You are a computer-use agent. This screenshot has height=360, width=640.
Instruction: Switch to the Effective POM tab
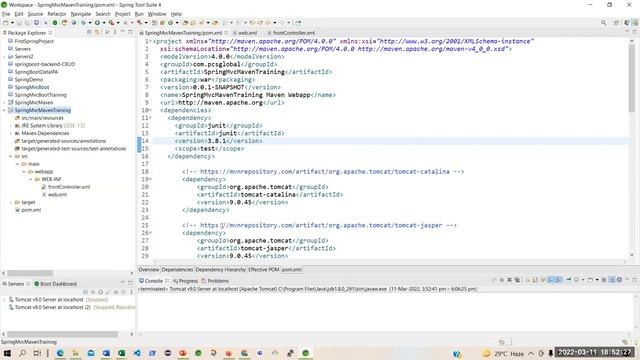(x=264, y=269)
